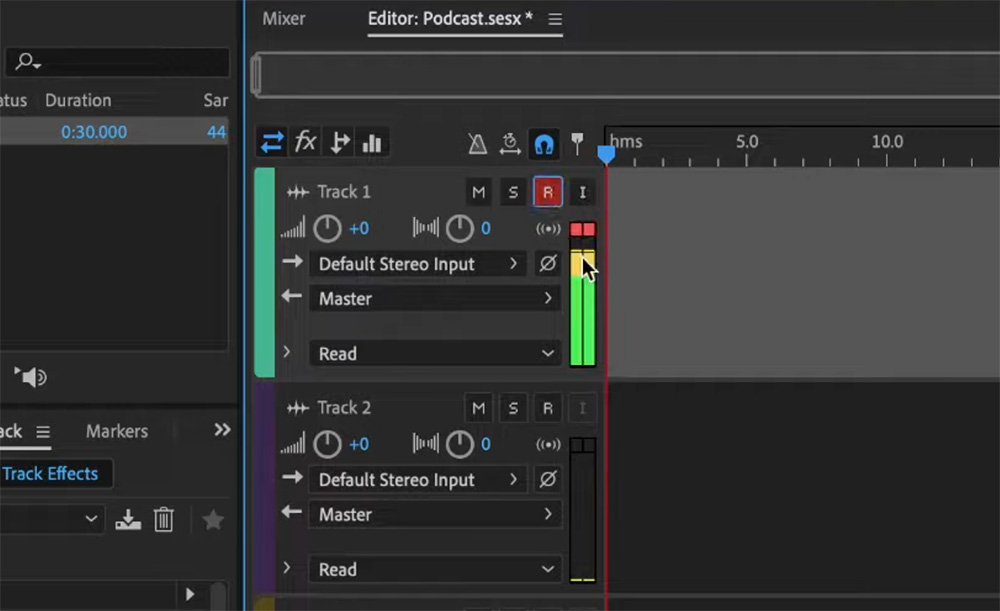1000x611 pixels.
Task: Click Track 1 volume knob
Action: pos(327,228)
